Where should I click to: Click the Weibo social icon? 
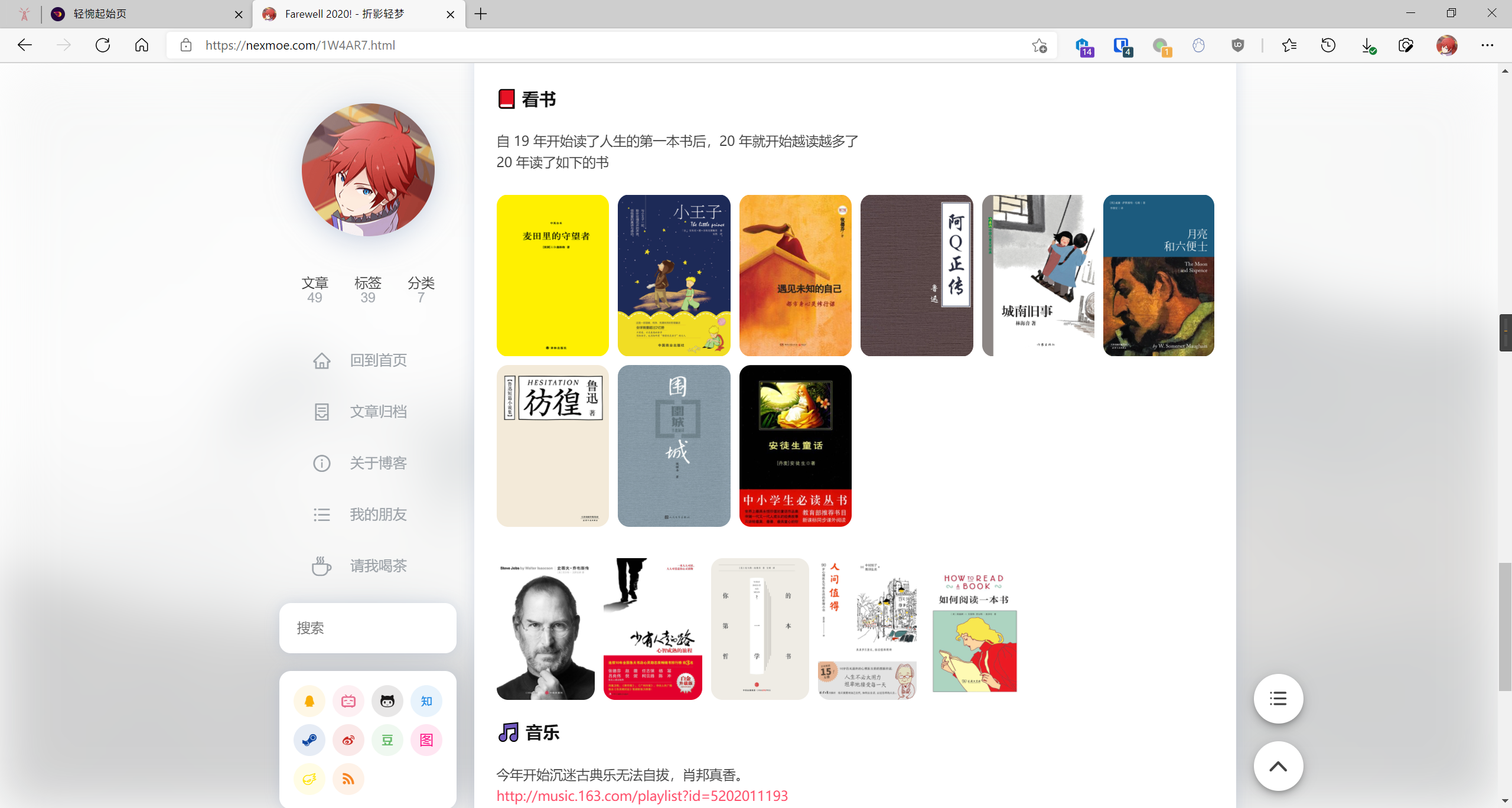click(x=348, y=740)
